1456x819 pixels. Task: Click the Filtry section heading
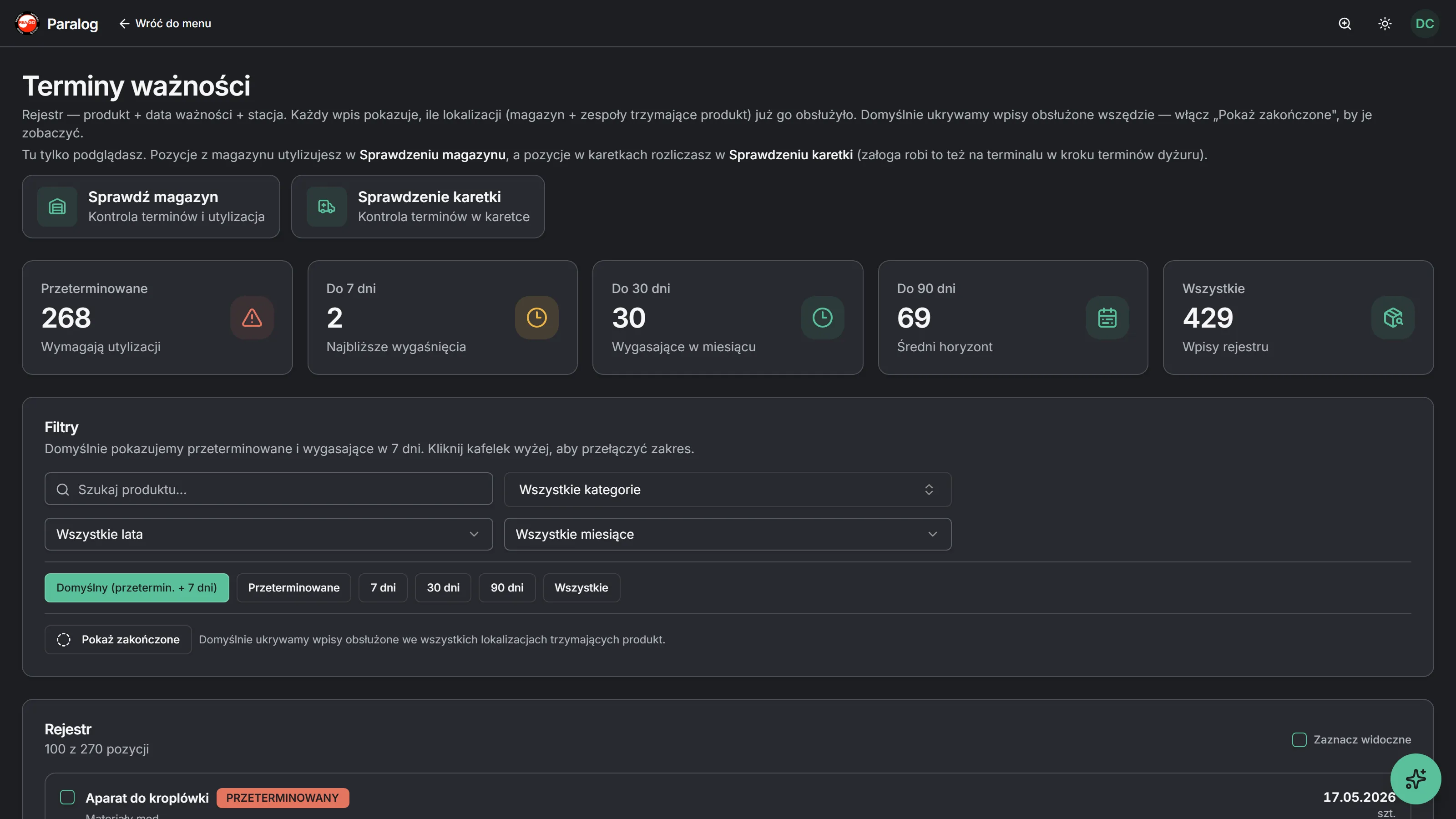[61, 427]
